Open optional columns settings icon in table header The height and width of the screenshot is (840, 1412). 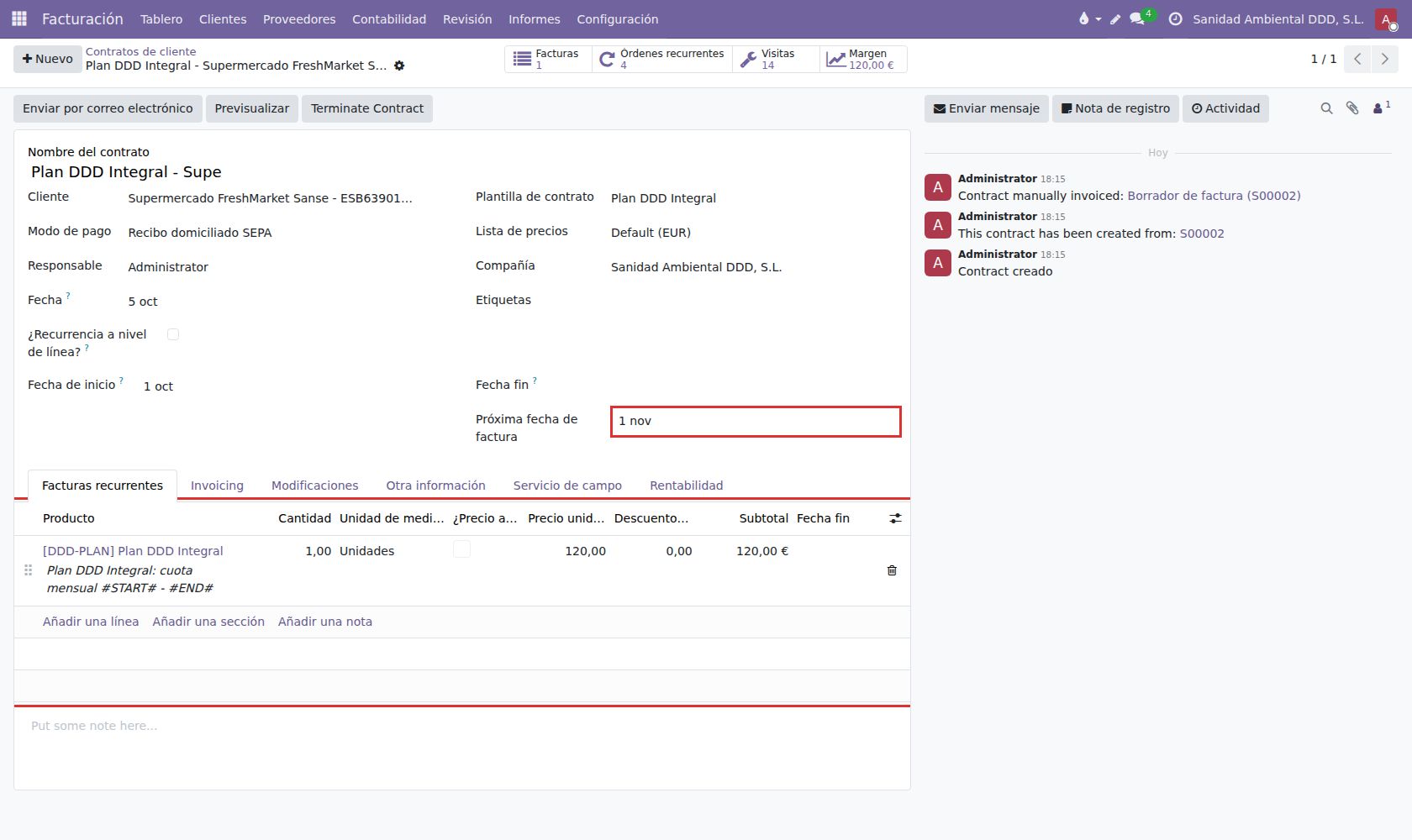click(895, 518)
